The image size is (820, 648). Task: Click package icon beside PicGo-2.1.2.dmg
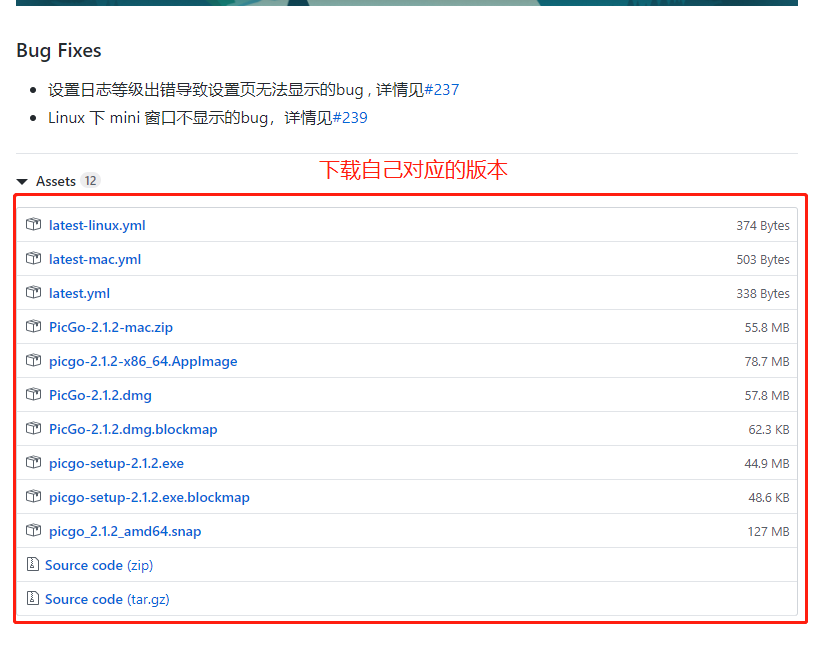[x=33, y=394]
